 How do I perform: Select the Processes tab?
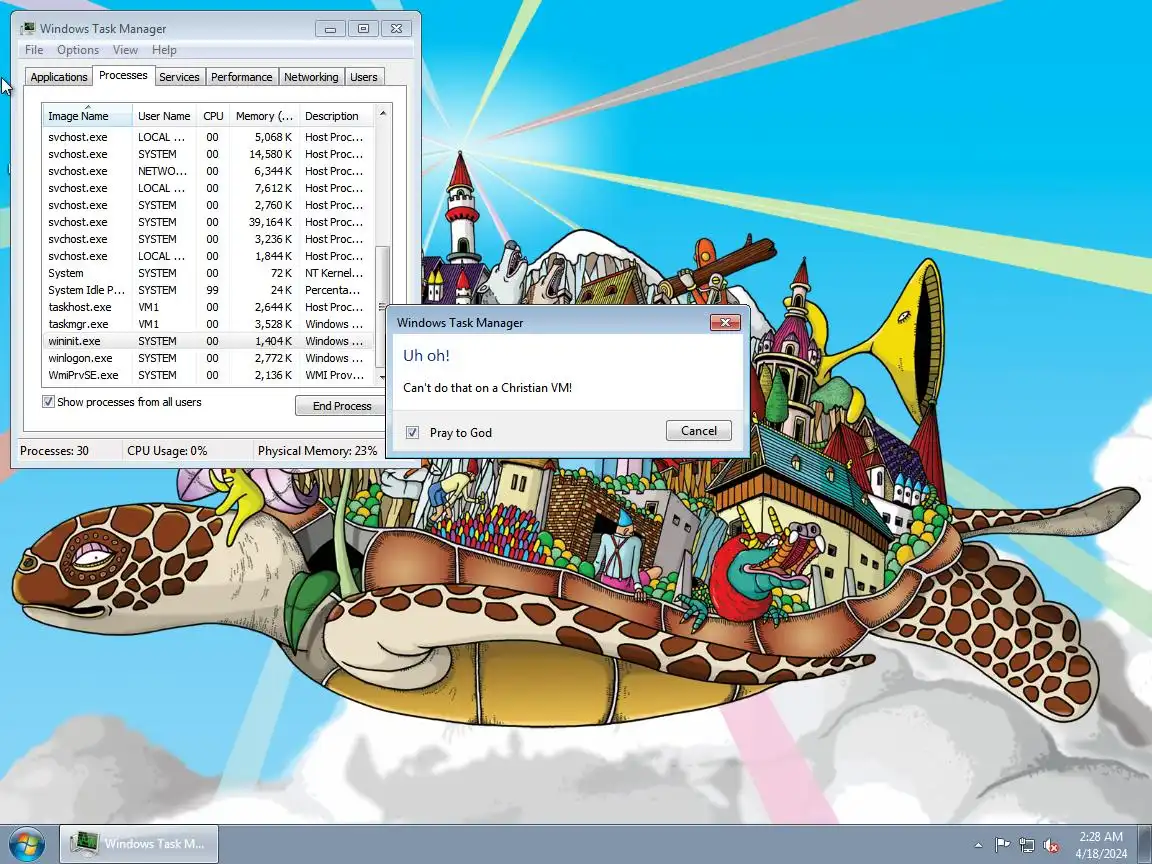pyautogui.click(x=123, y=75)
